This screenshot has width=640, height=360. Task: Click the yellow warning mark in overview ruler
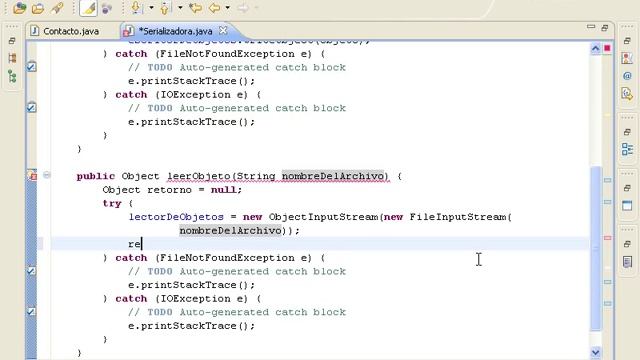[607, 116]
